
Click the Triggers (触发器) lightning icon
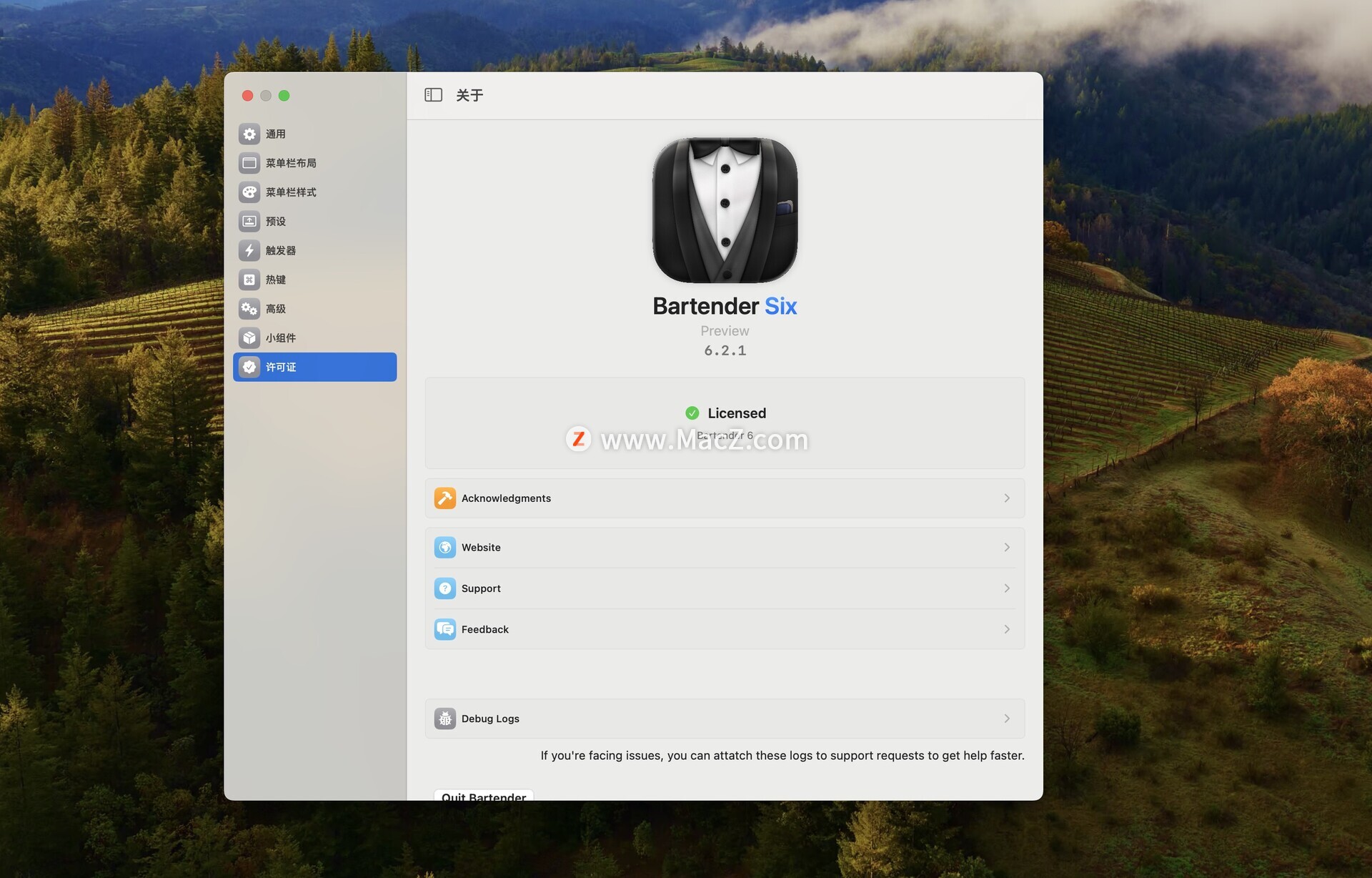pyautogui.click(x=249, y=250)
